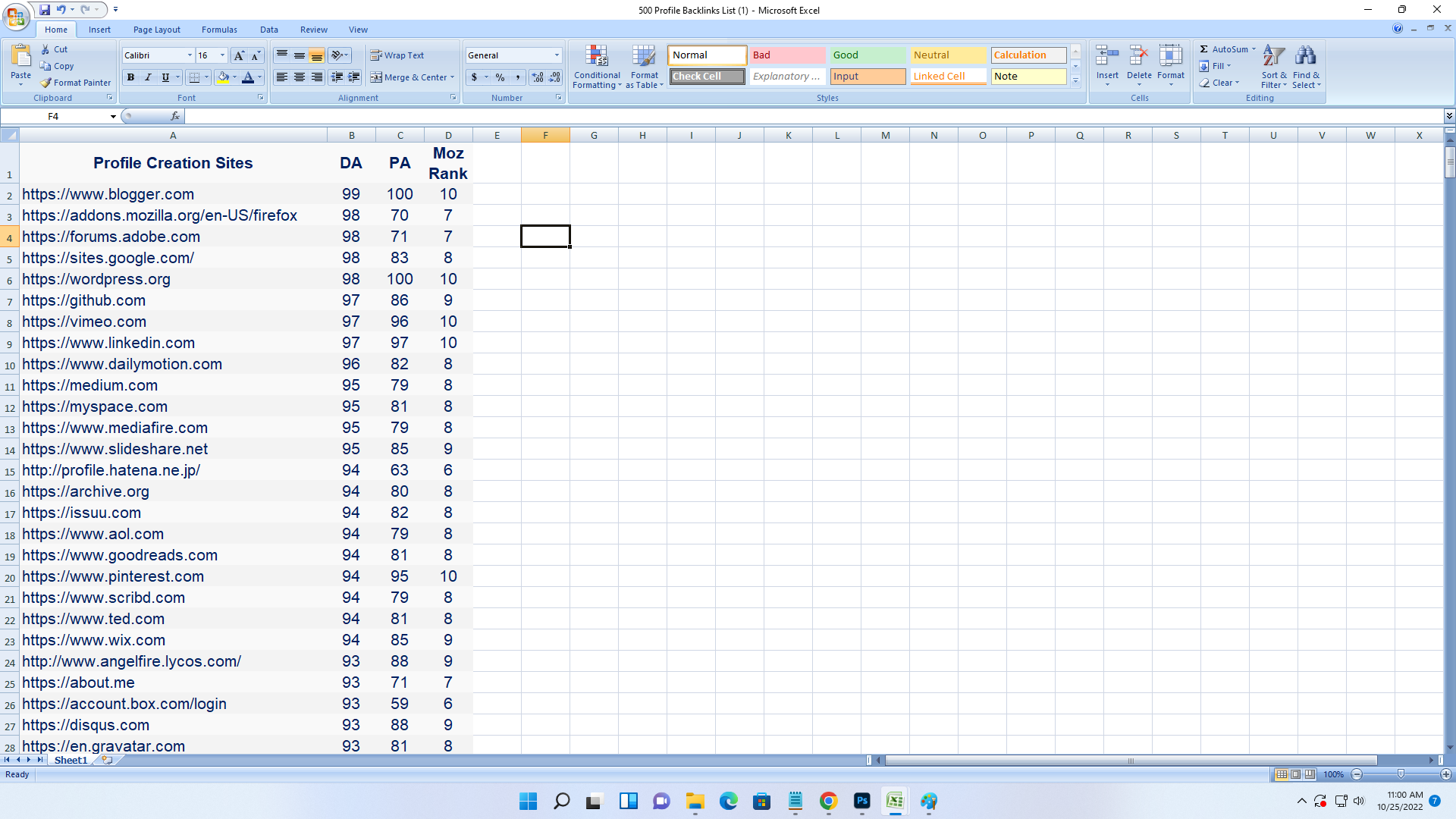Switch to the Page Layout tab
The image size is (1456, 819).
[x=156, y=30]
